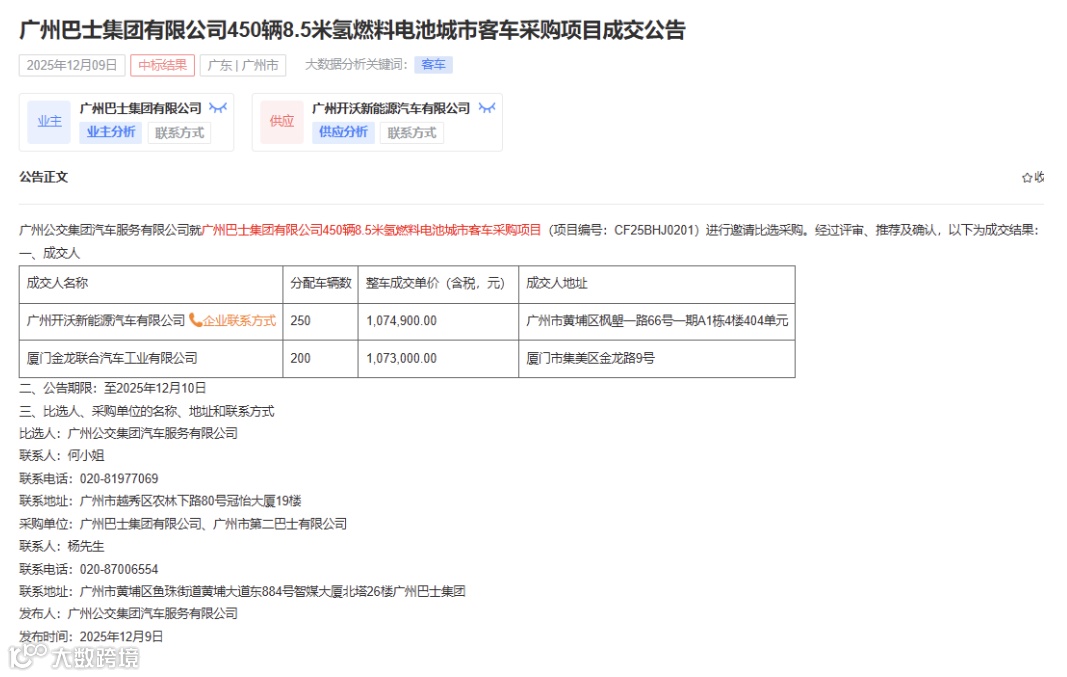Click phone number 020-81977069
Screen dimensions: 1067x677
point(119,478)
